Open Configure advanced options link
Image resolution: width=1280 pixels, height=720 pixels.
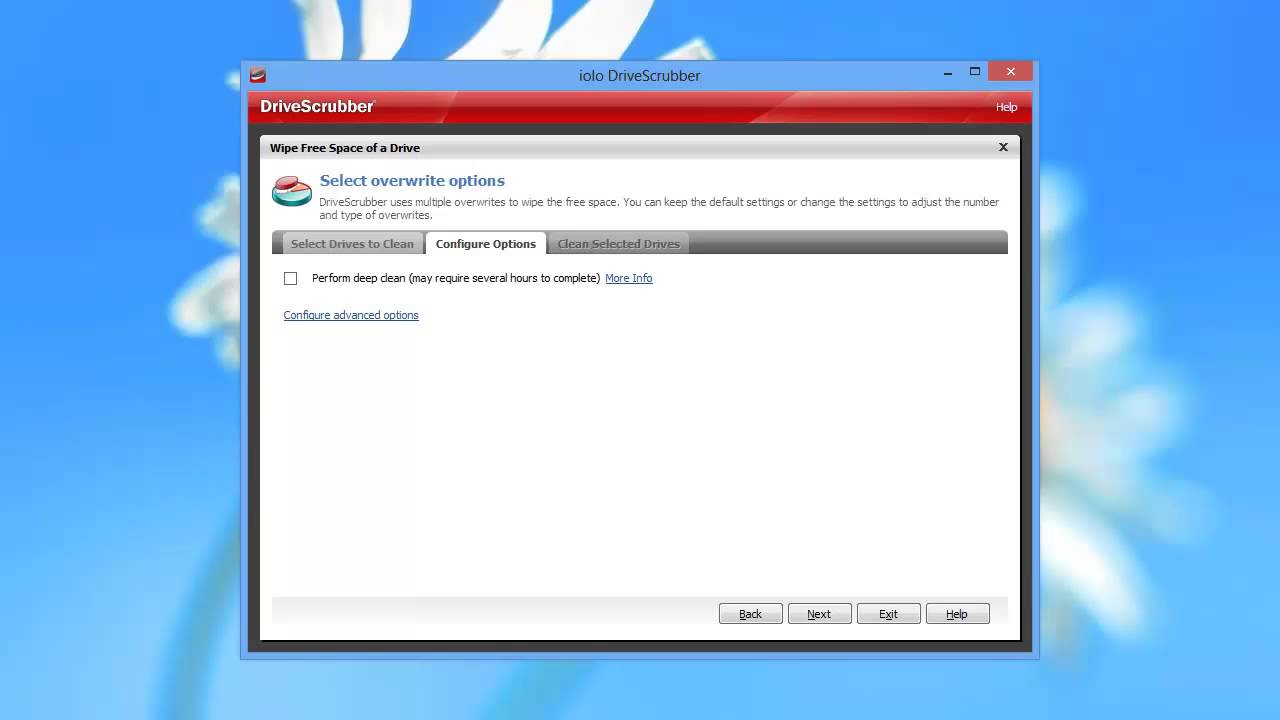pyautogui.click(x=351, y=315)
